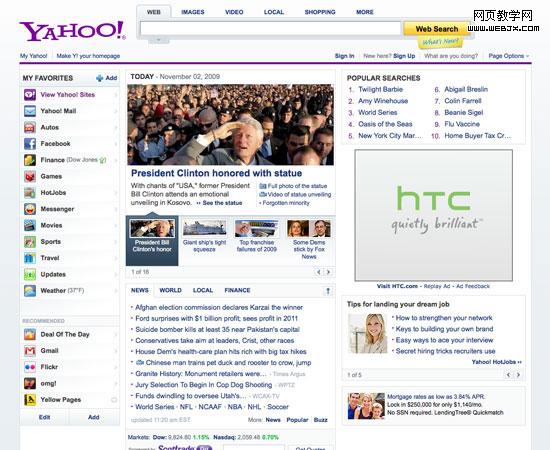Click Twilight Barbie popular search
This screenshot has height=450, width=550.
381,89
